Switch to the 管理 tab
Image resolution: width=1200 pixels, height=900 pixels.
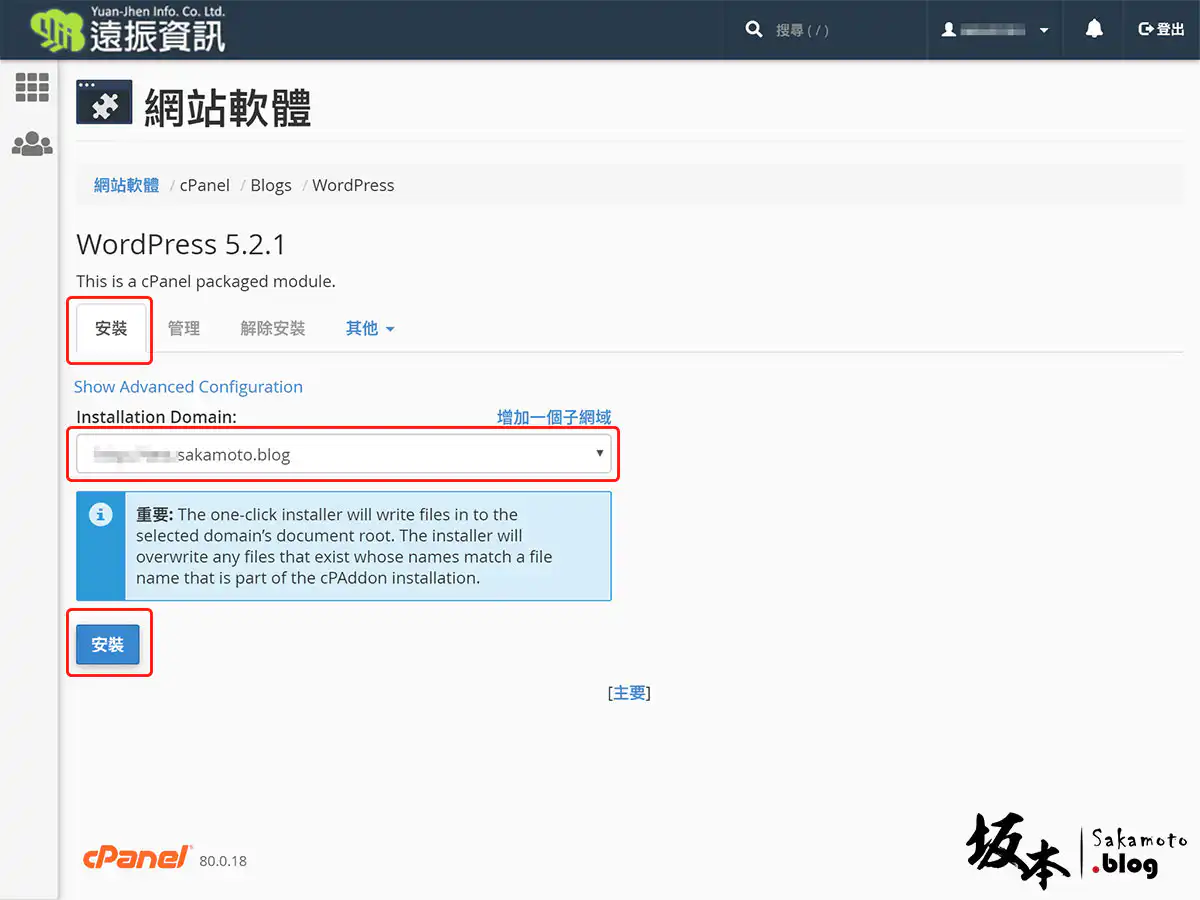point(184,328)
